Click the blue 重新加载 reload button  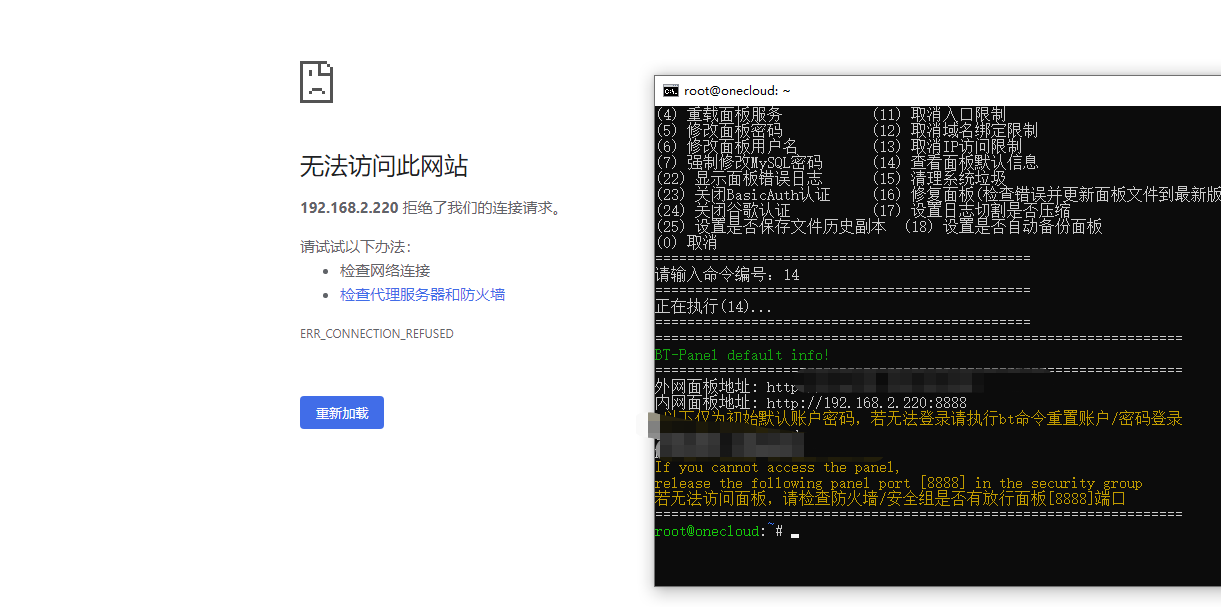click(x=342, y=413)
